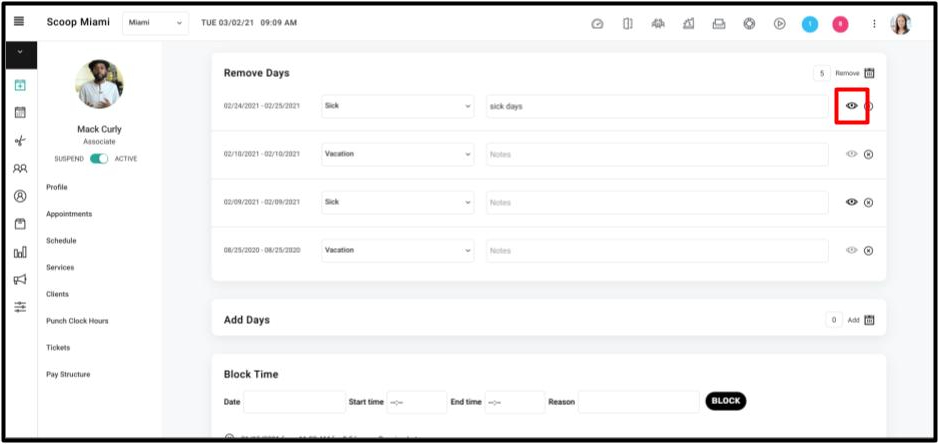Screen dimensions: 938x444
Task: Click the notes field containing 'sick days'
Action: [x=657, y=106]
